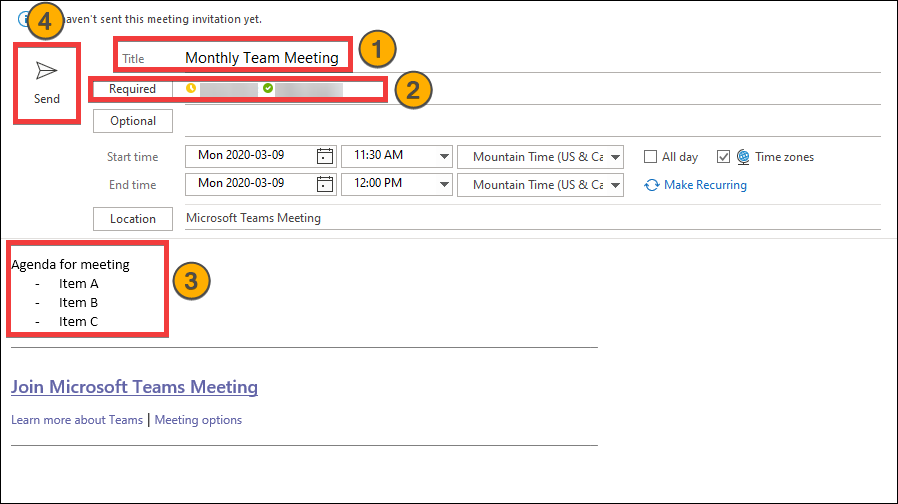Click the first required attendee with clock status icon
The image size is (898, 504).
coord(222,89)
